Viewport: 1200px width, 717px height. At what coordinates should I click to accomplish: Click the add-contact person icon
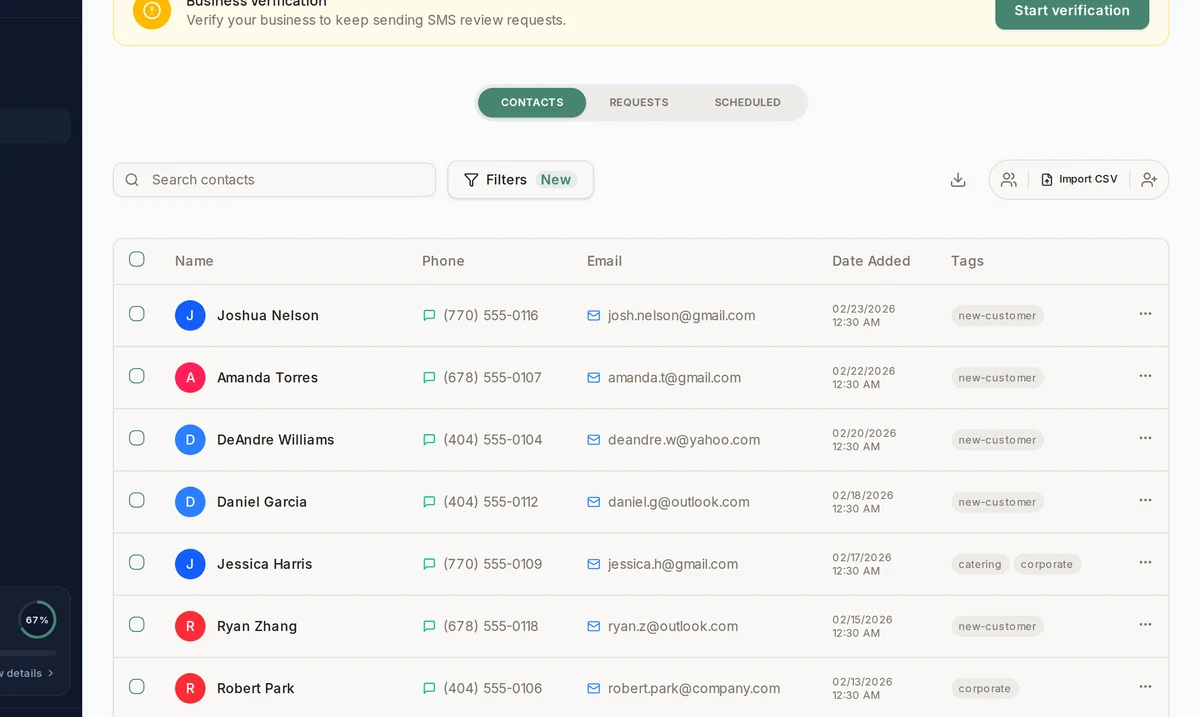coord(1149,179)
